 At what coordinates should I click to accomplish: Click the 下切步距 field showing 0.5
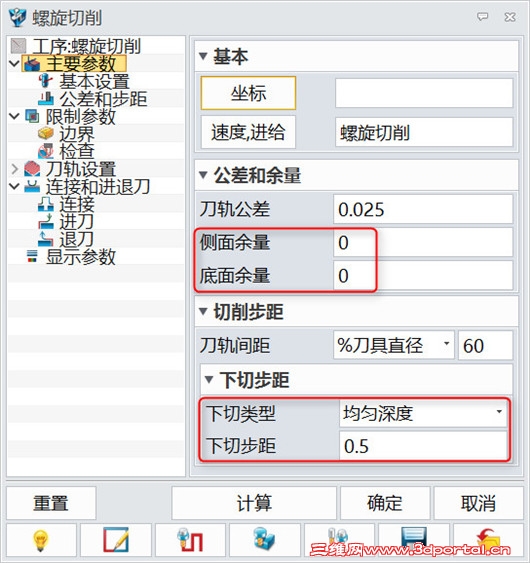pyautogui.click(x=423, y=446)
